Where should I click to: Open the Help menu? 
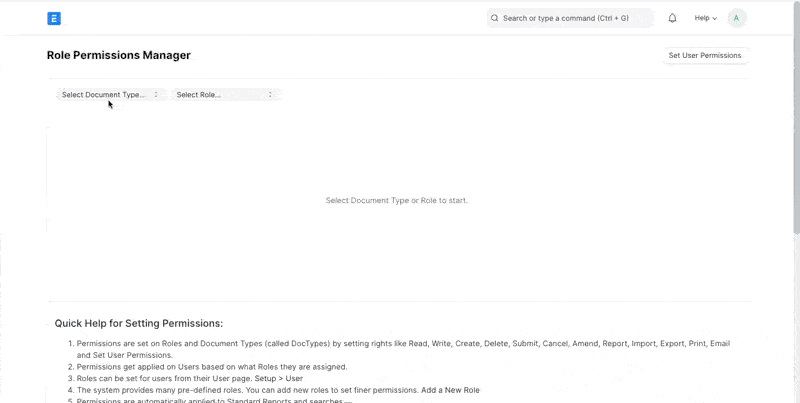pyautogui.click(x=702, y=18)
